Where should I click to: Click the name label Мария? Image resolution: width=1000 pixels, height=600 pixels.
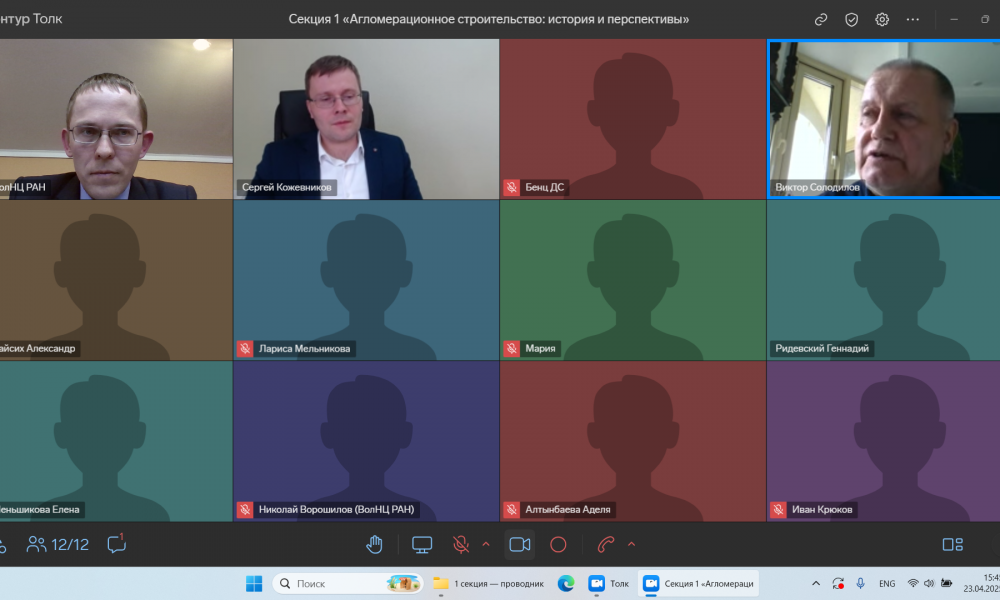tap(540, 349)
